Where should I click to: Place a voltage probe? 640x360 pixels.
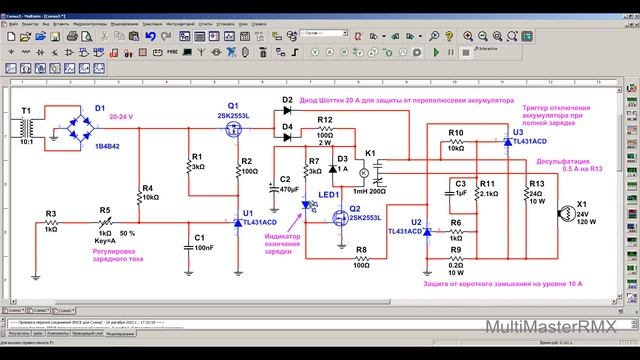[315, 52]
